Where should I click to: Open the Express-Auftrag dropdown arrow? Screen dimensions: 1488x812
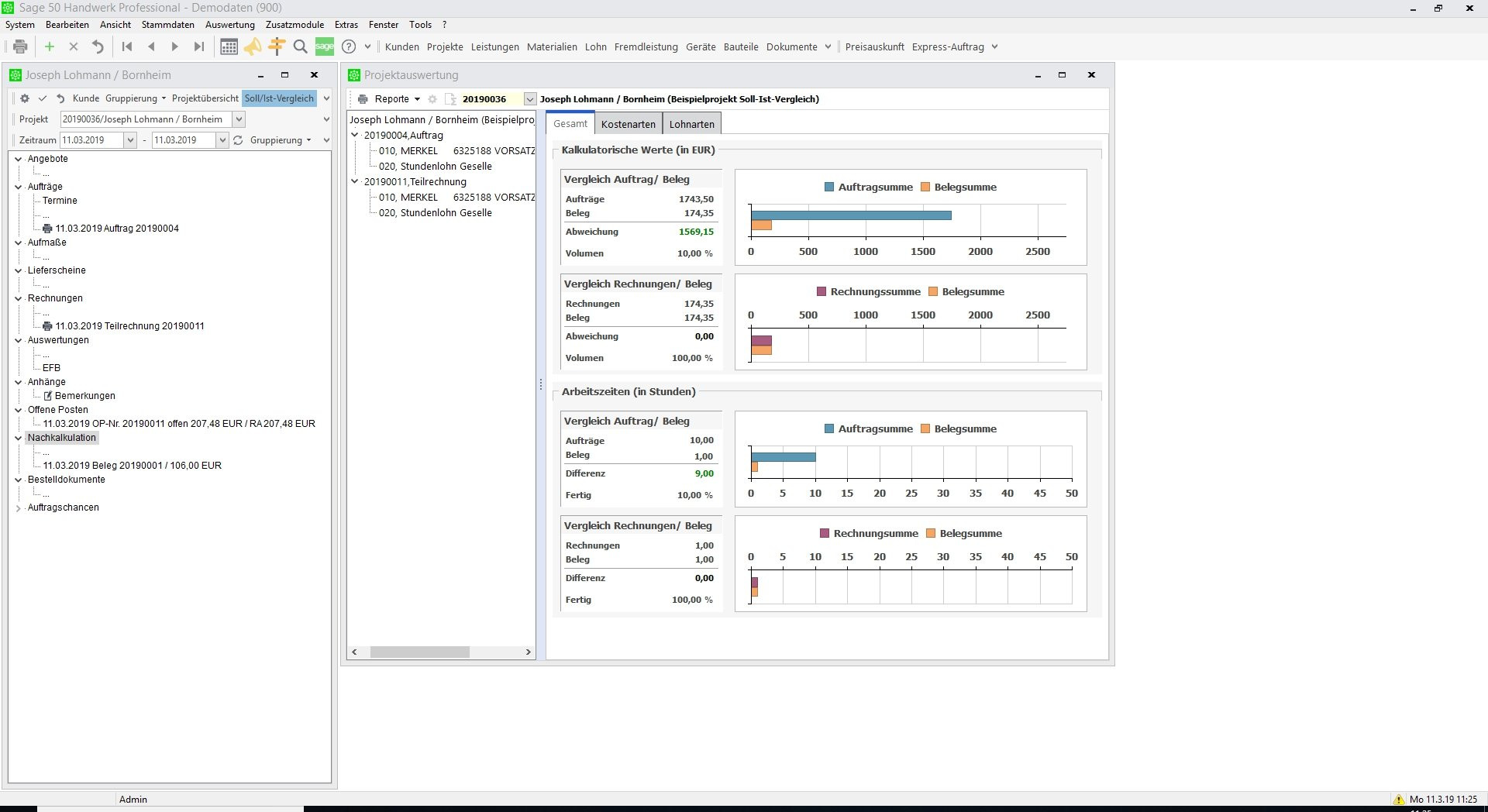(994, 46)
